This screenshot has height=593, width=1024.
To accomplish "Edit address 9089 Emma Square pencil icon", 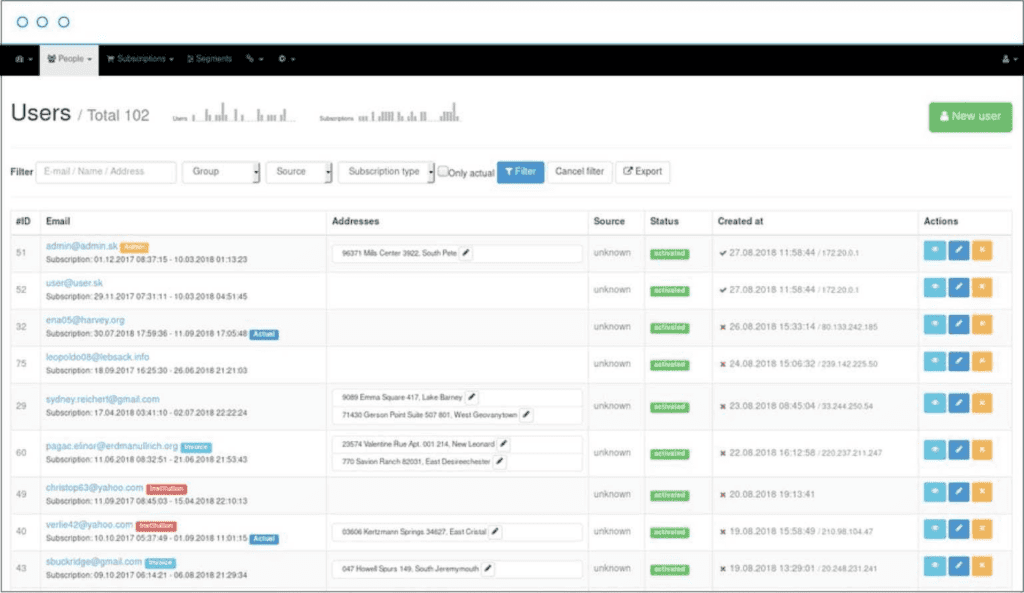I will tap(472, 397).
